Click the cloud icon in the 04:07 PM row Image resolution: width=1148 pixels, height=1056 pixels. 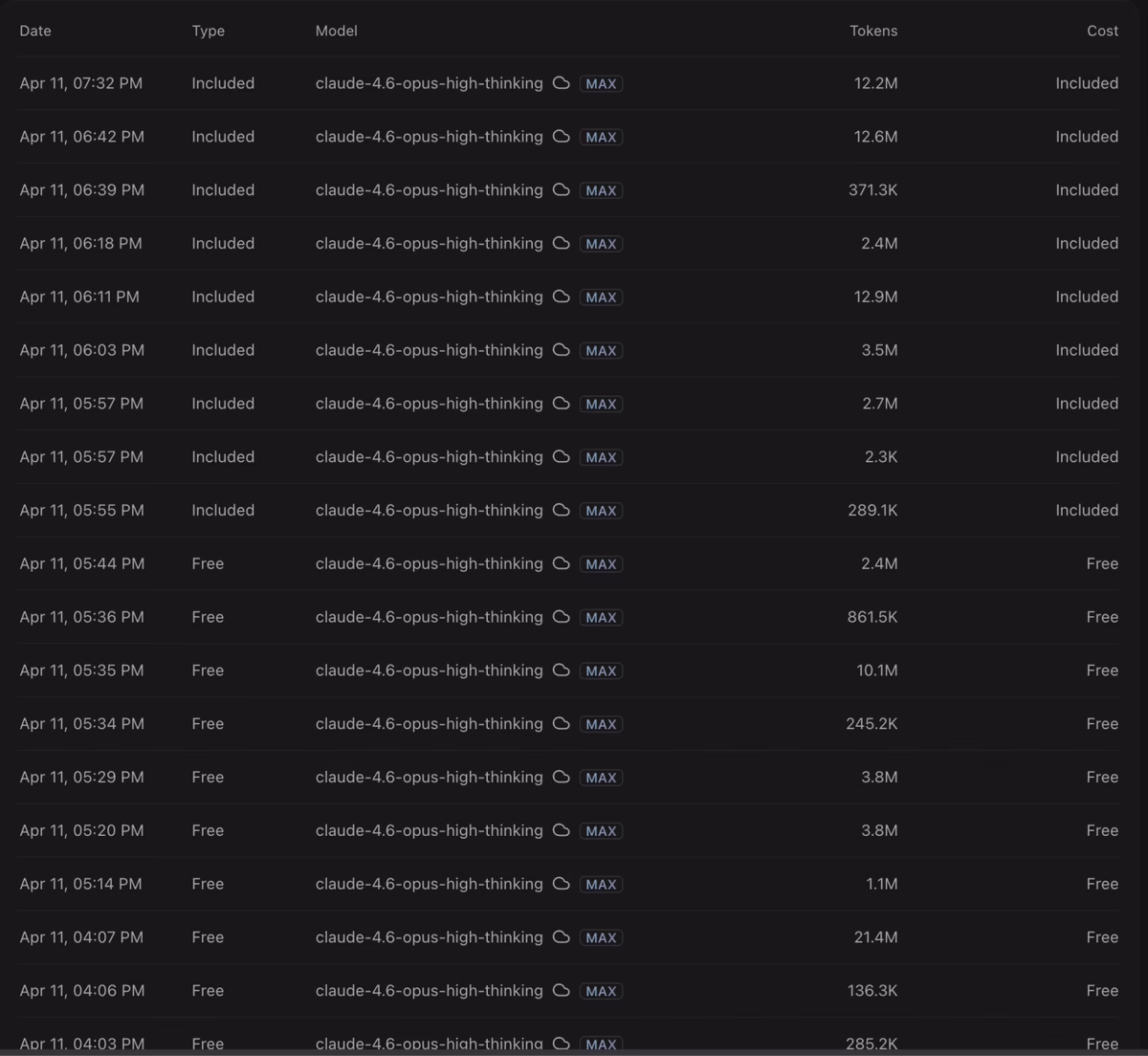562,937
